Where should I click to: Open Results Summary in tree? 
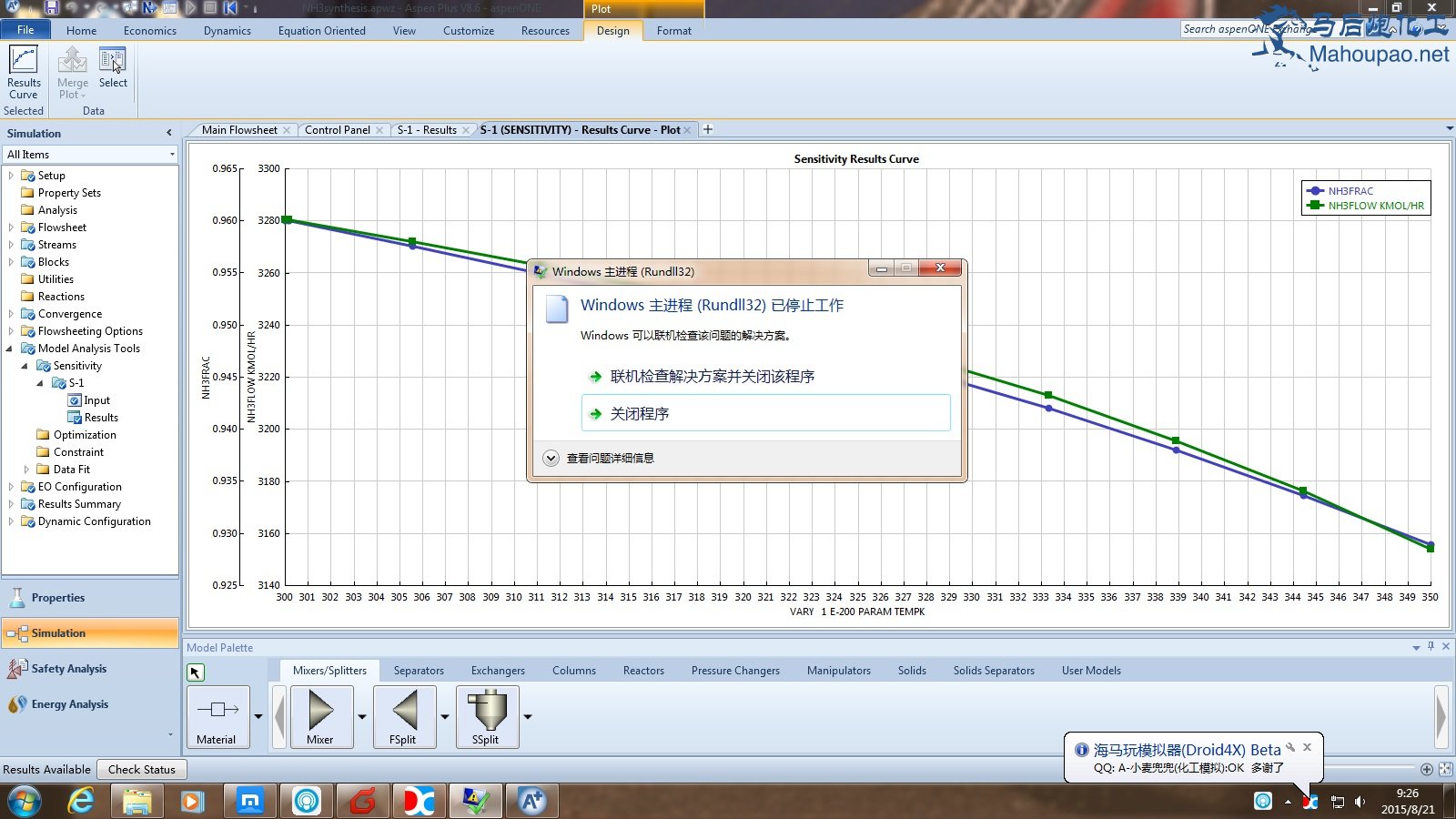coord(79,504)
